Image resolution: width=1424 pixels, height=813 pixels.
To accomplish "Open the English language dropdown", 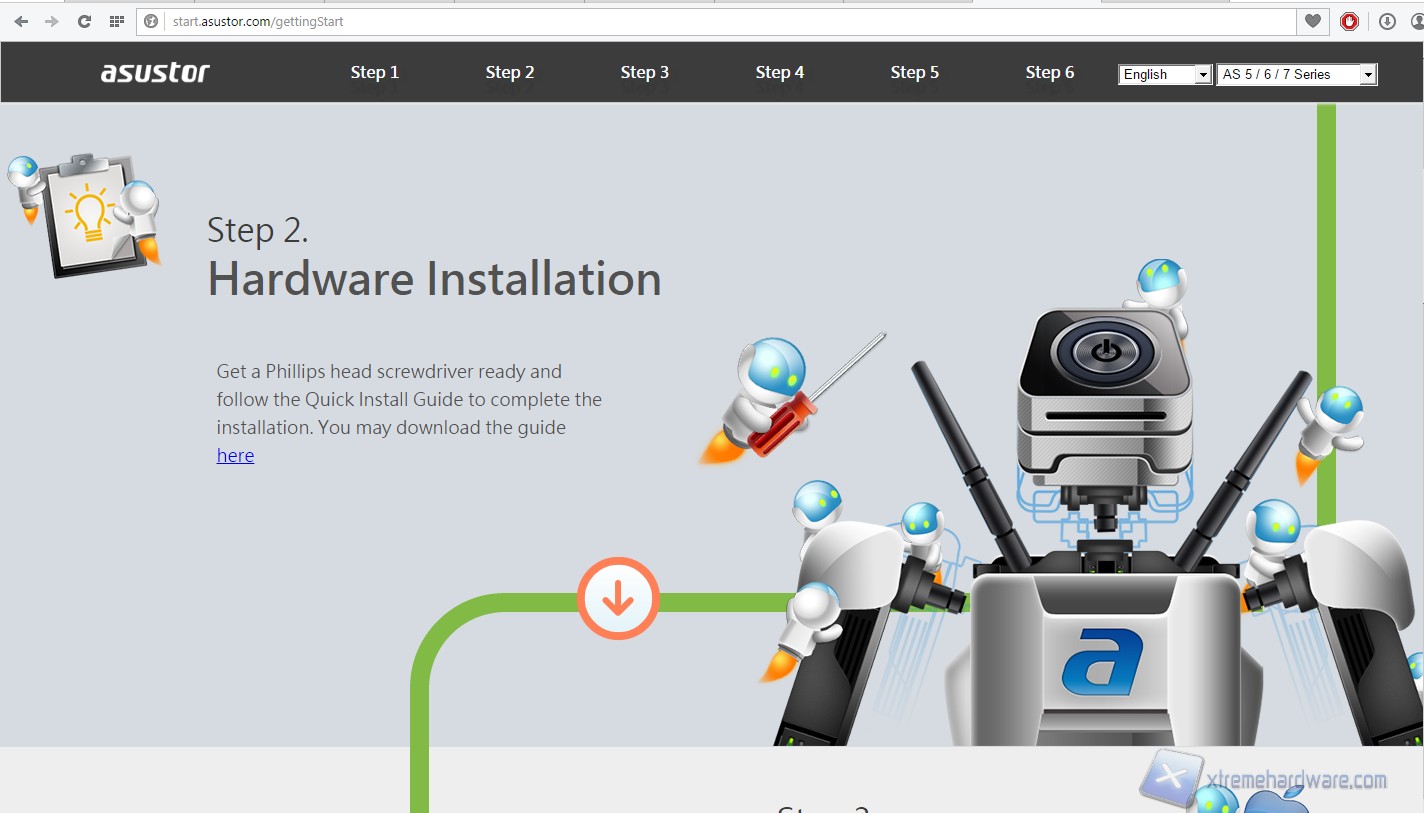I will (1165, 74).
